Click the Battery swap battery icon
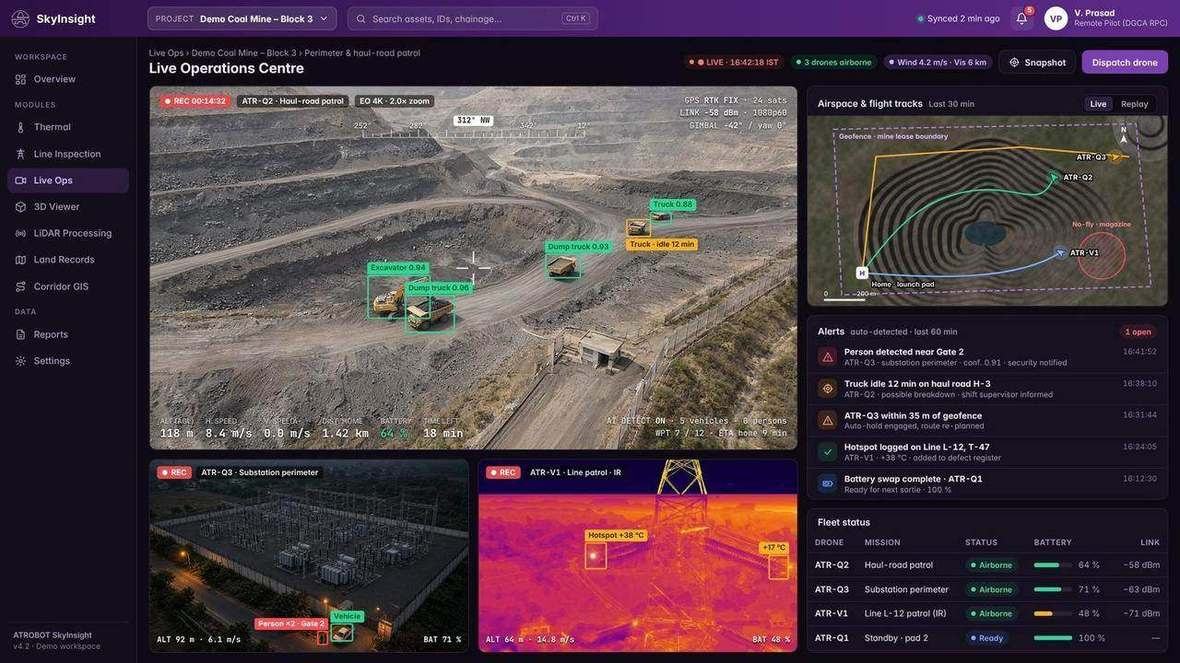The image size is (1180, 663). pyautogui.click(x=828, y=484)
